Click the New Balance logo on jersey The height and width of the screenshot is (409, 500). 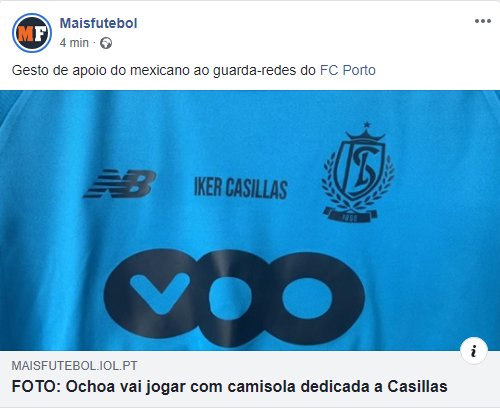(120, 184)
